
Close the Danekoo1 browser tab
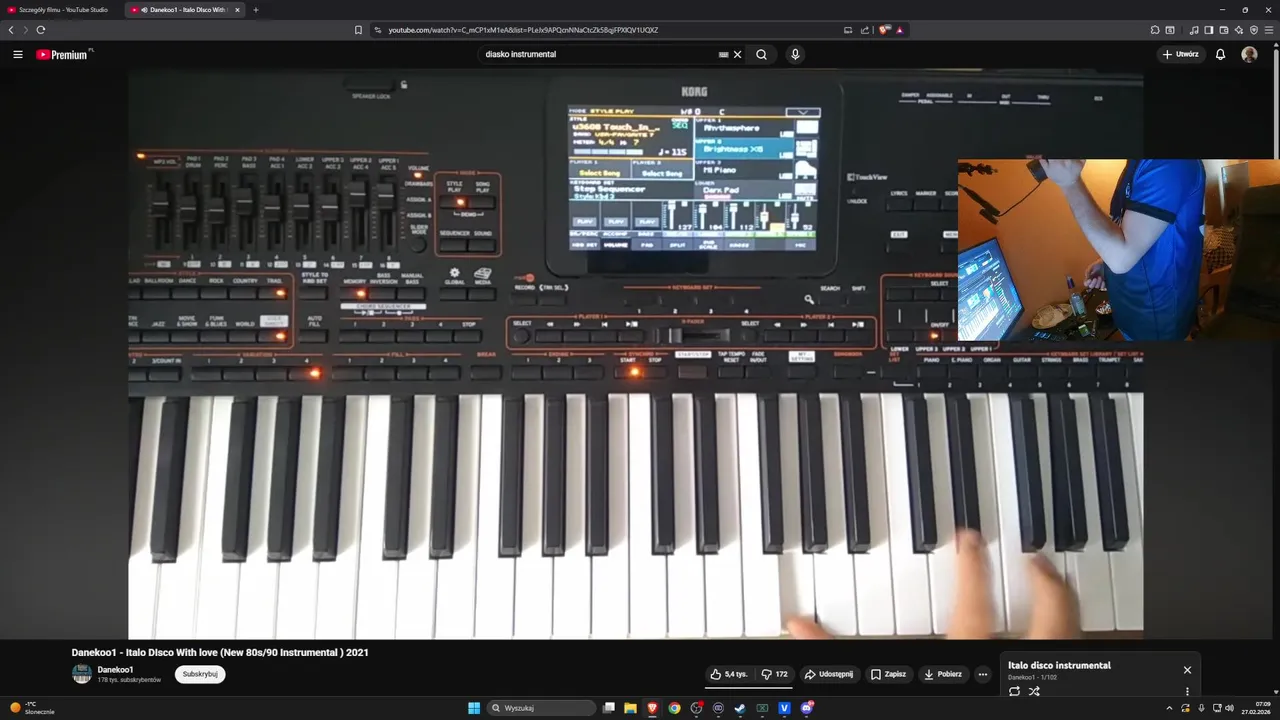tap(237, 10)
